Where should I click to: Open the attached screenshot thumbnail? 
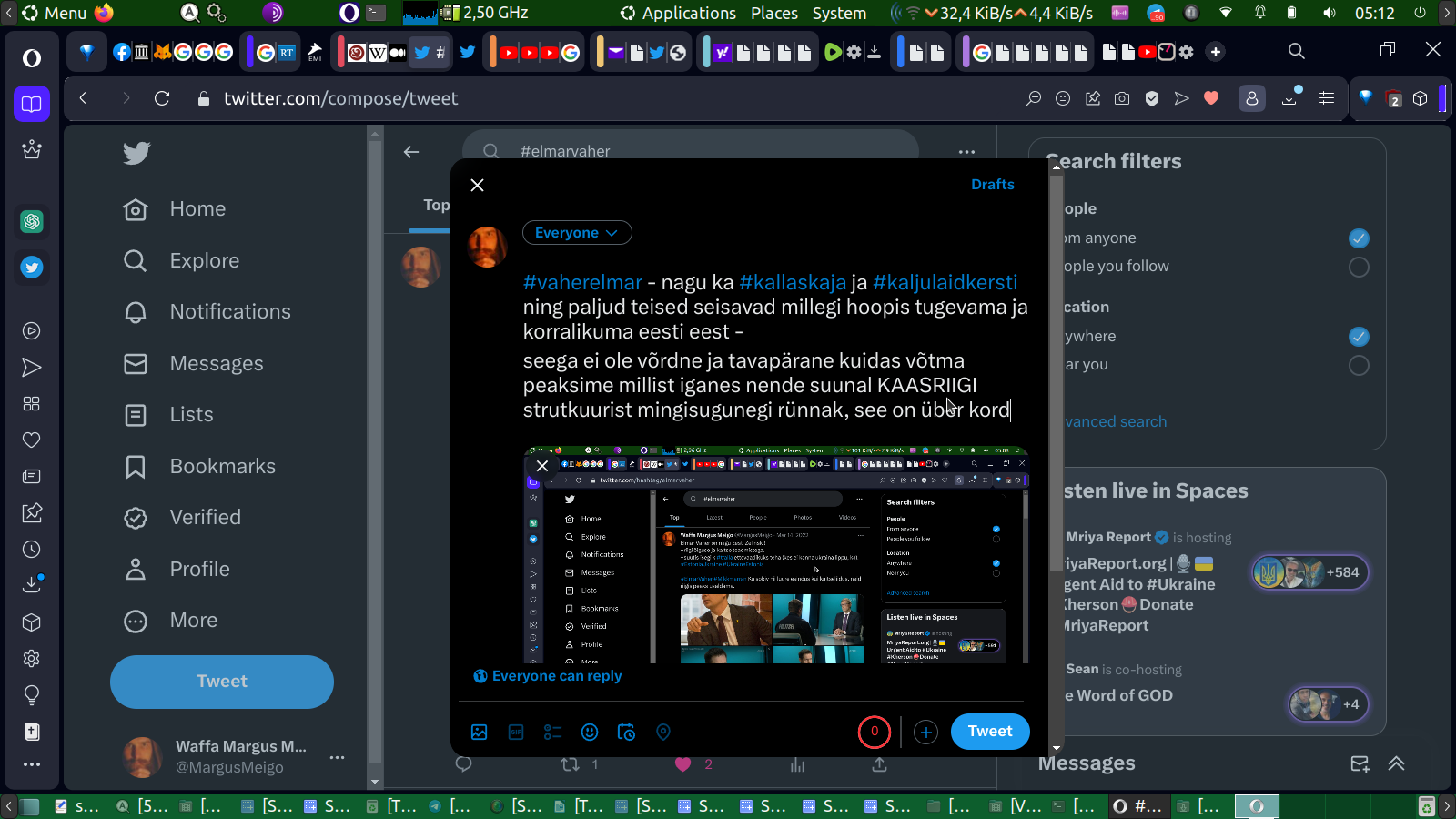click(776, 555)
